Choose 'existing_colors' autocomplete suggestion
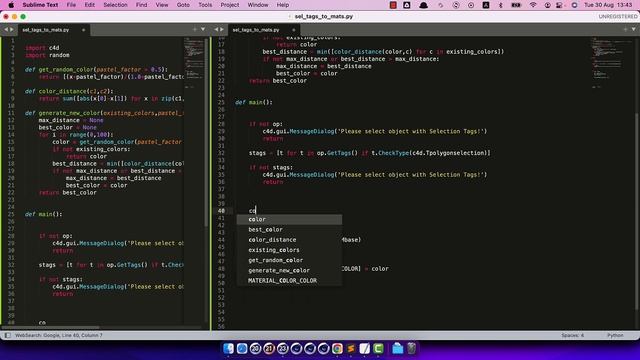640x360 pixels. [x=289, y=250]
